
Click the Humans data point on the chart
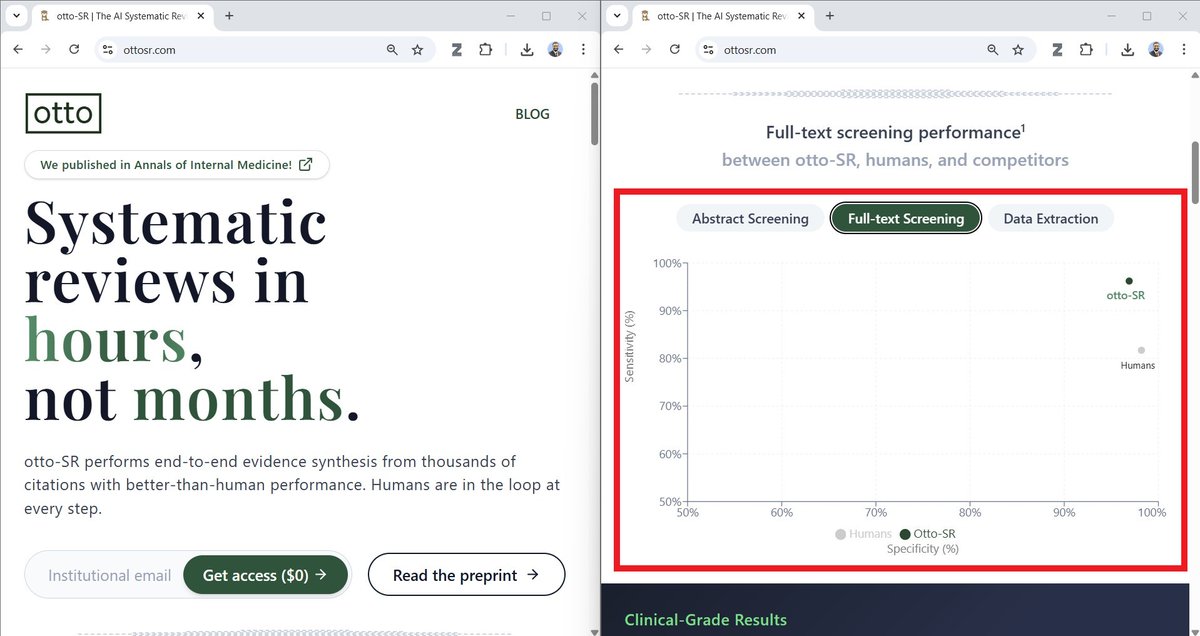(1141, 350)
